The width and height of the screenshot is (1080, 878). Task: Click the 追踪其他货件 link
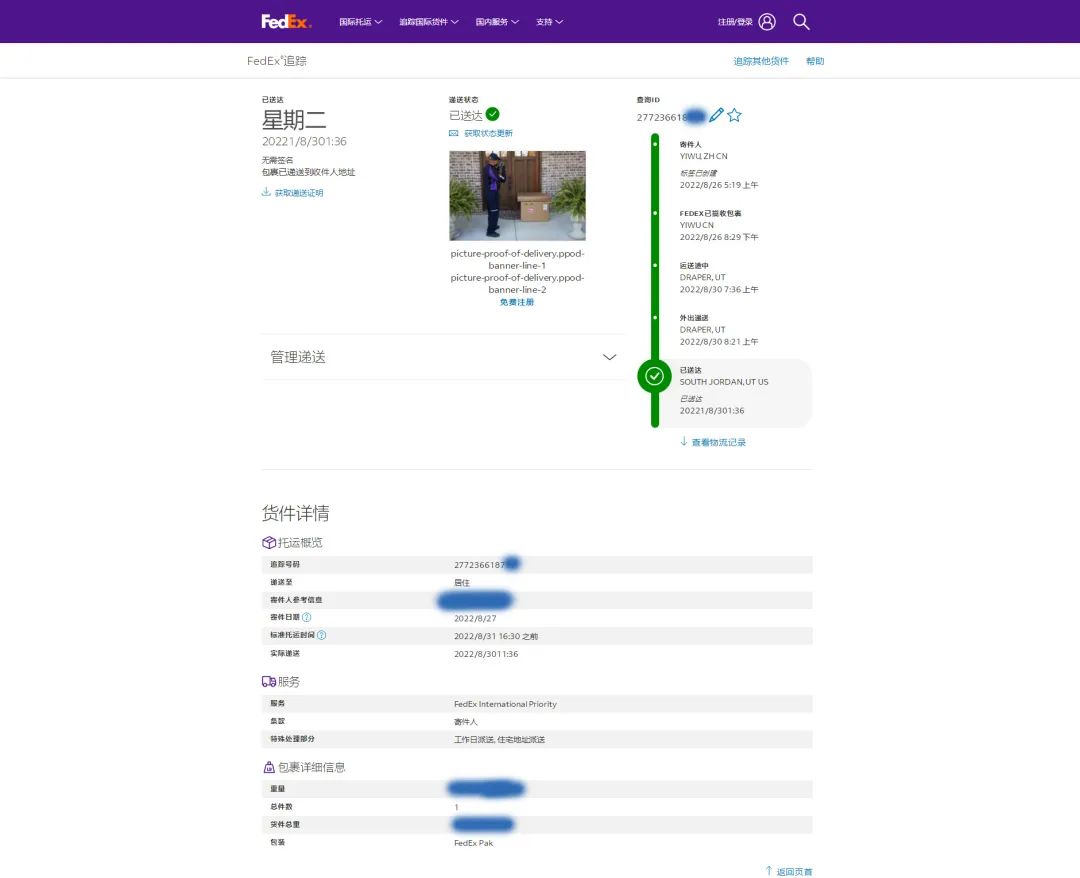coord(761,61)
